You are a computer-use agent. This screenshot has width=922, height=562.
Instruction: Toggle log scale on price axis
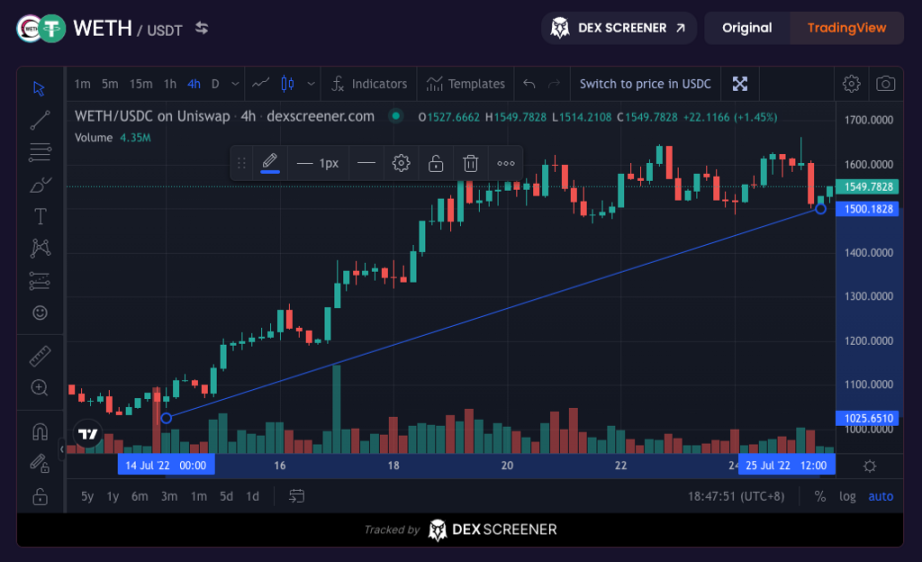(x=847, y=496)
